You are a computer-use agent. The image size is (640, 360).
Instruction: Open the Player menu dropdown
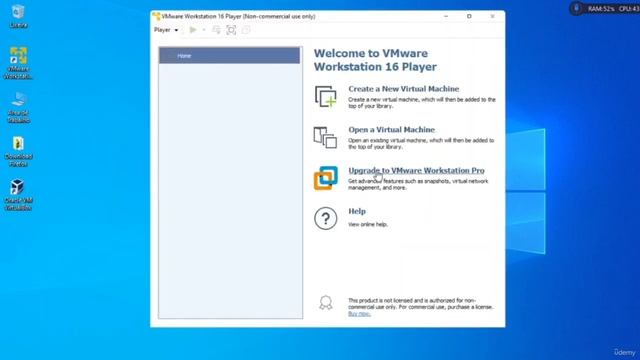coord(166,30)
